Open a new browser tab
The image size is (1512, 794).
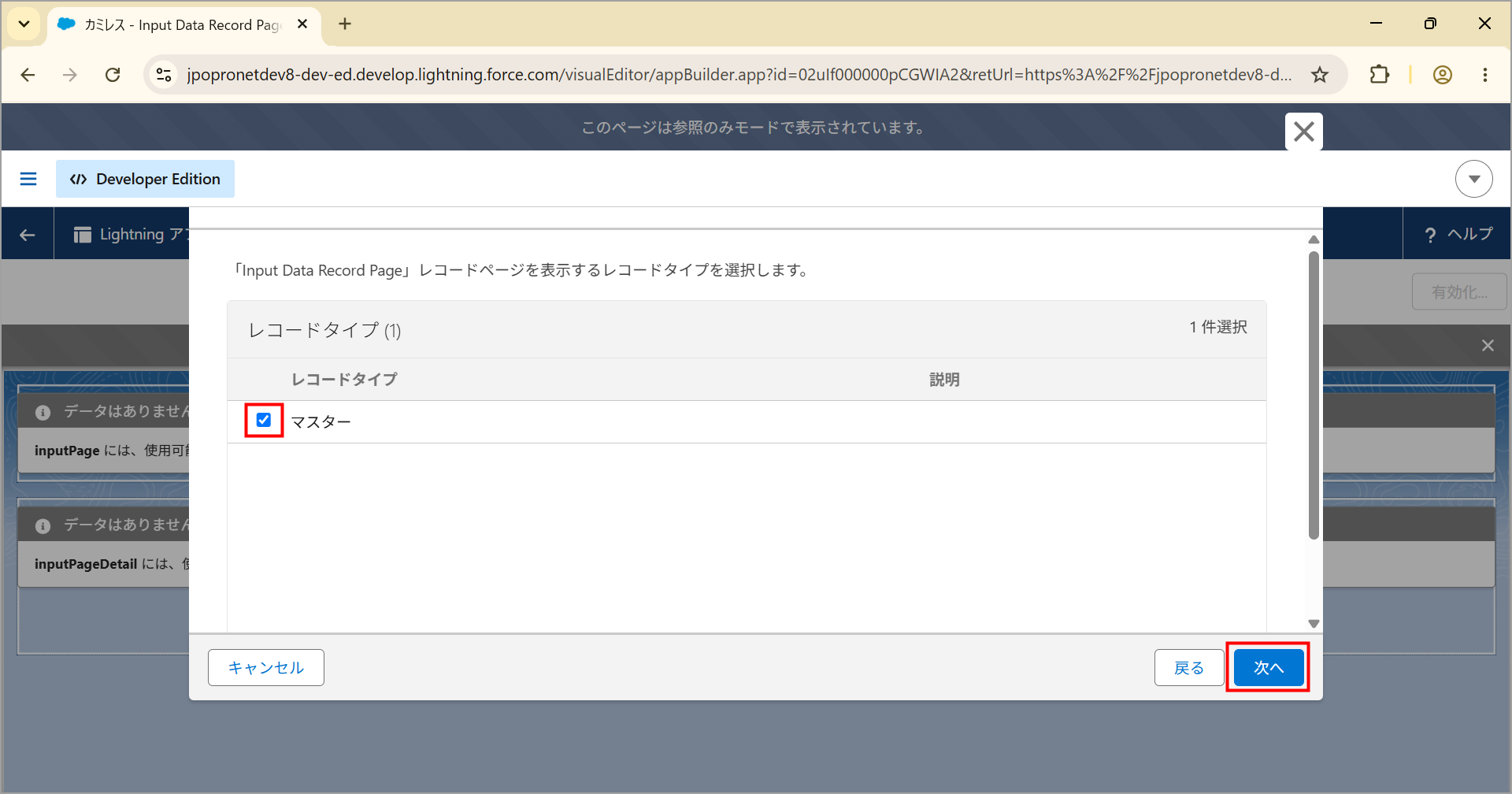point(345,24)
